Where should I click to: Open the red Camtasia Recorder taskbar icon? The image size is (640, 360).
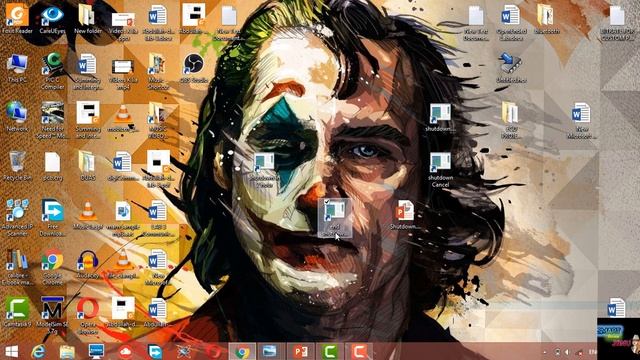tap(359, 351)
